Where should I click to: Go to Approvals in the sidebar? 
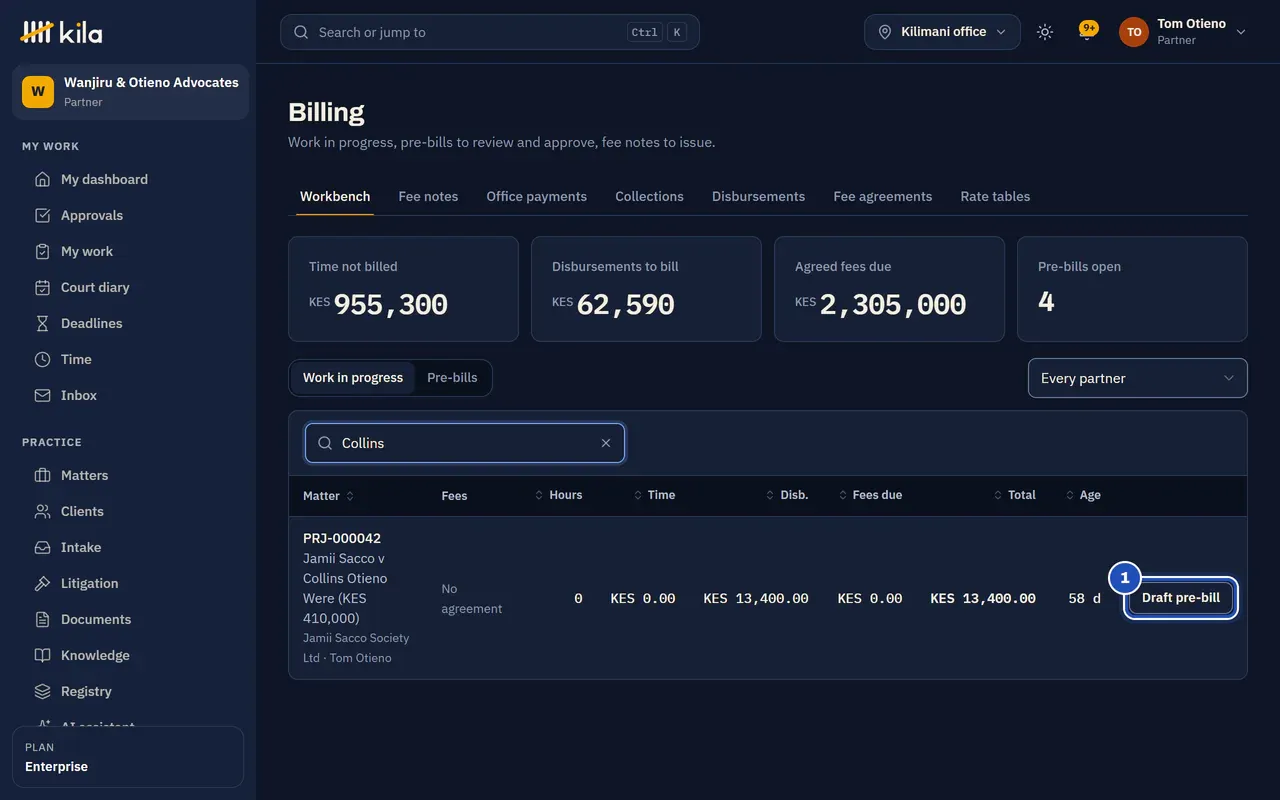[128, 215]
